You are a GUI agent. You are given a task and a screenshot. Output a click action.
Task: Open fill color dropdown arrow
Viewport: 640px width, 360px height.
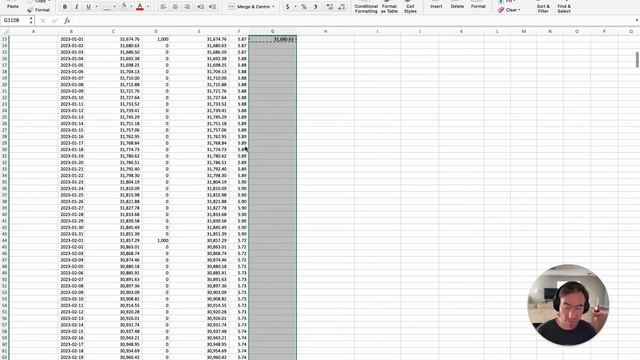[131, 7]
